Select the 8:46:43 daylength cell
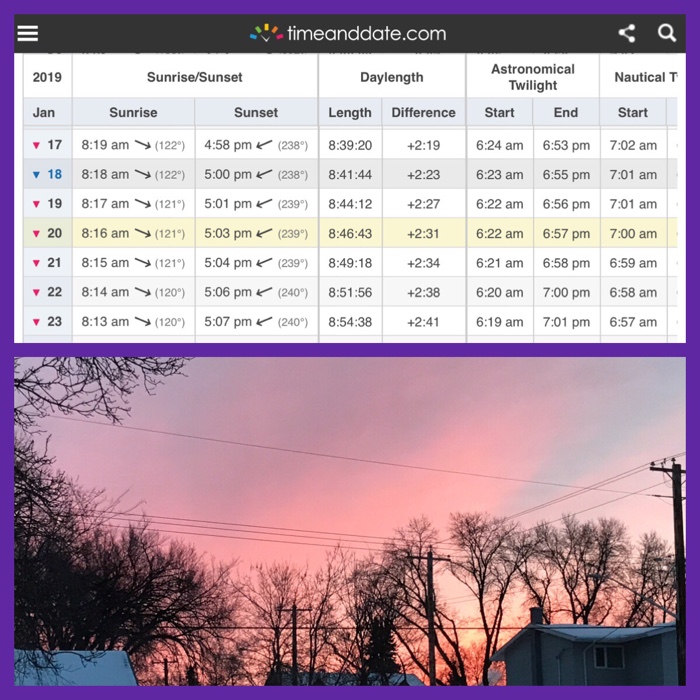 click(x=350, y=234)
